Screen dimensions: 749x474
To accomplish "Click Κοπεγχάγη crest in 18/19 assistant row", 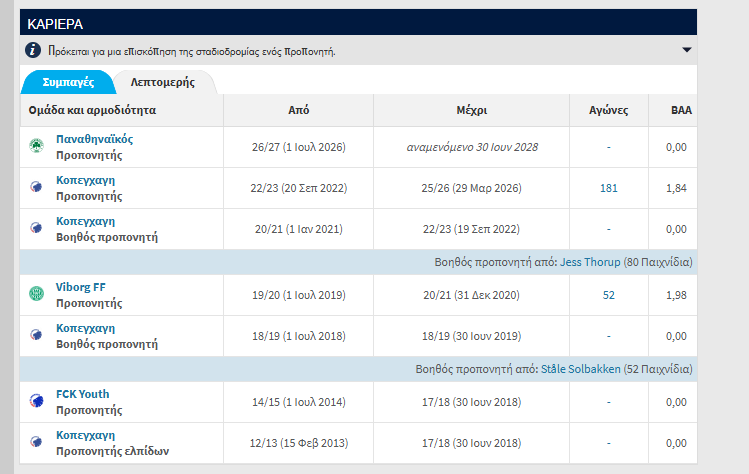I will click(36, 334).
